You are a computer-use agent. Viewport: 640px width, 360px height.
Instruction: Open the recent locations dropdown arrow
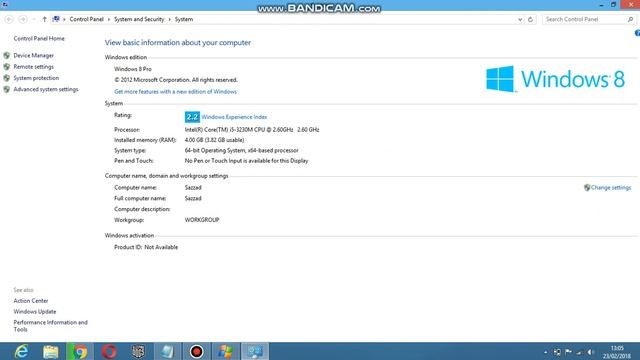(x=34, y=19)
